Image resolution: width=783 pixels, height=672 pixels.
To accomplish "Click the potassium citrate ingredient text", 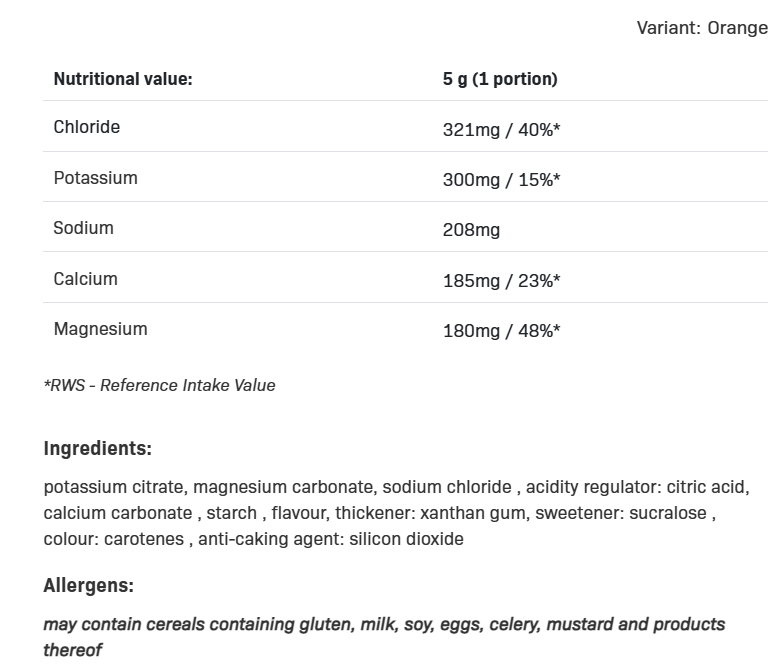I will [114, 487].
